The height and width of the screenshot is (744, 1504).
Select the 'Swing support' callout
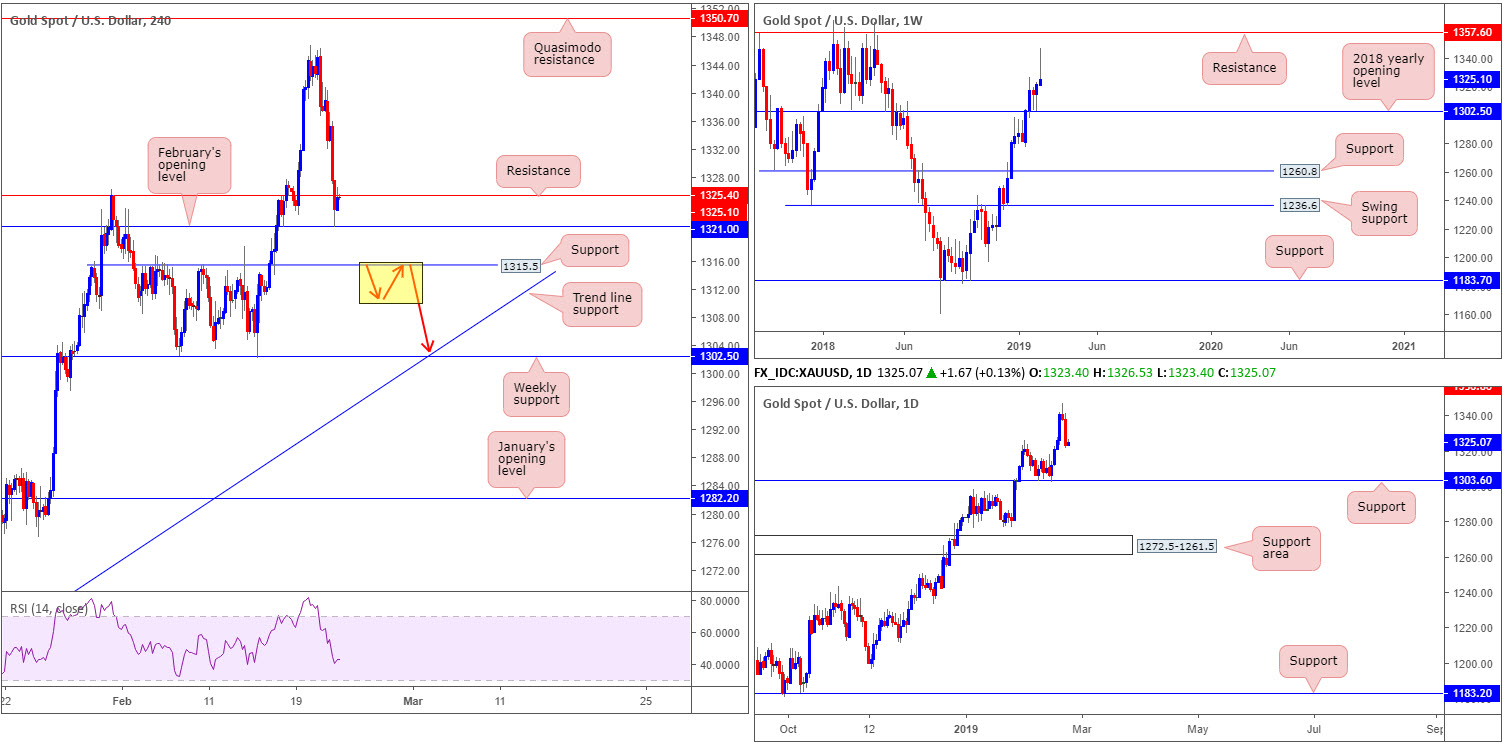[1384, 213]
